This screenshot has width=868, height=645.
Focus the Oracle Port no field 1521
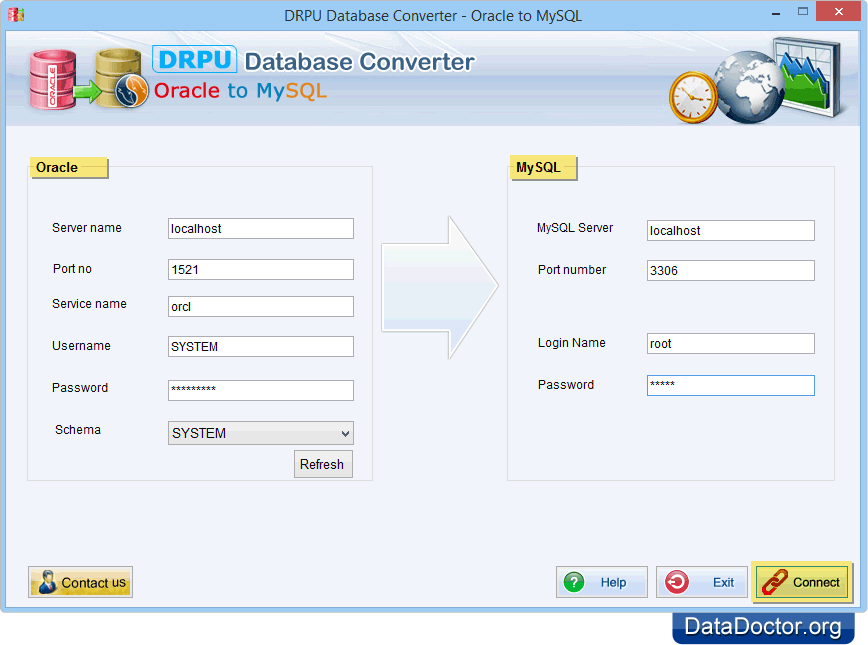click(x=261, y=270)
